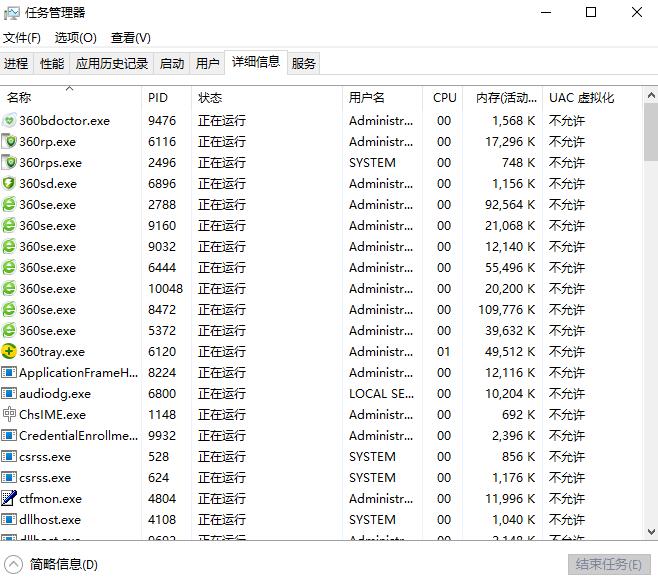
Task: Switch to the 用户 tab
Action: 208,64
